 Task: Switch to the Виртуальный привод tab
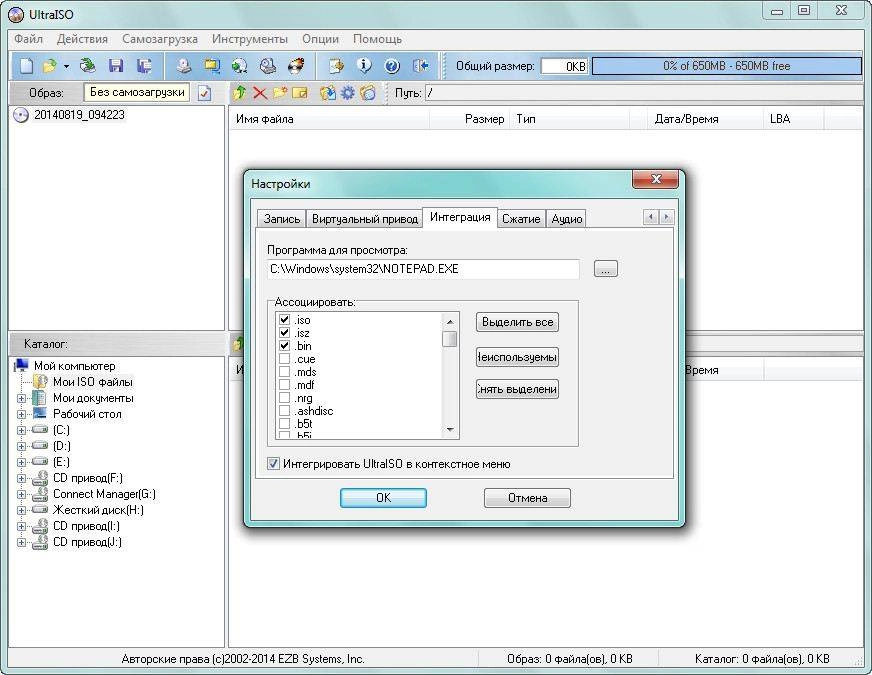click(364, 219)
